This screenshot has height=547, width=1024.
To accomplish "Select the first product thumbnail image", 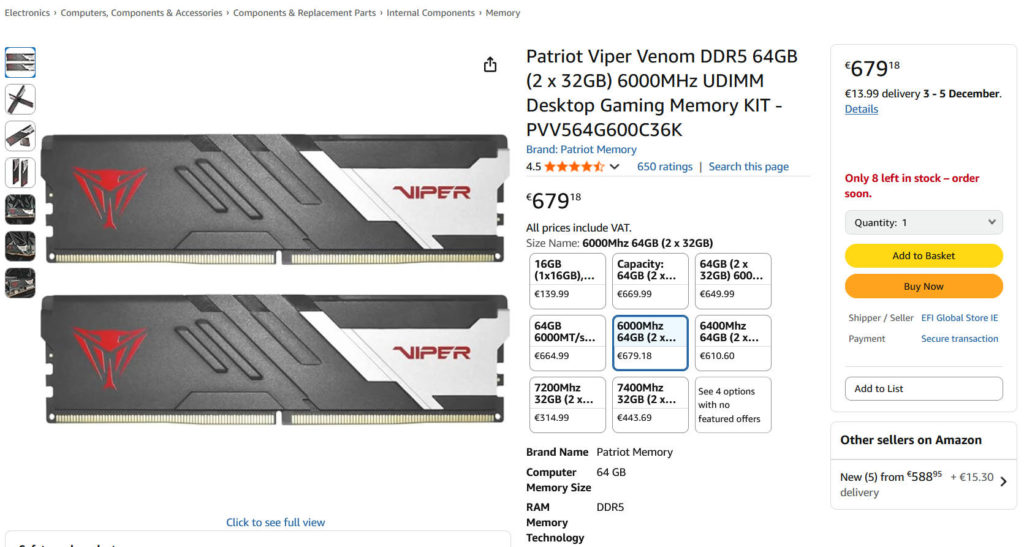I will coord(20,62).
